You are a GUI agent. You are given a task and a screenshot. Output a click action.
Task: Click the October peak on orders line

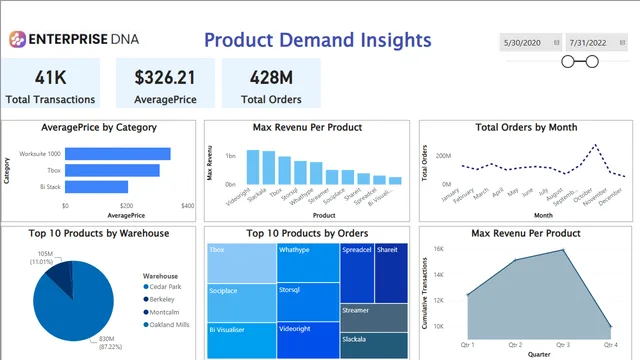(596, 145)
